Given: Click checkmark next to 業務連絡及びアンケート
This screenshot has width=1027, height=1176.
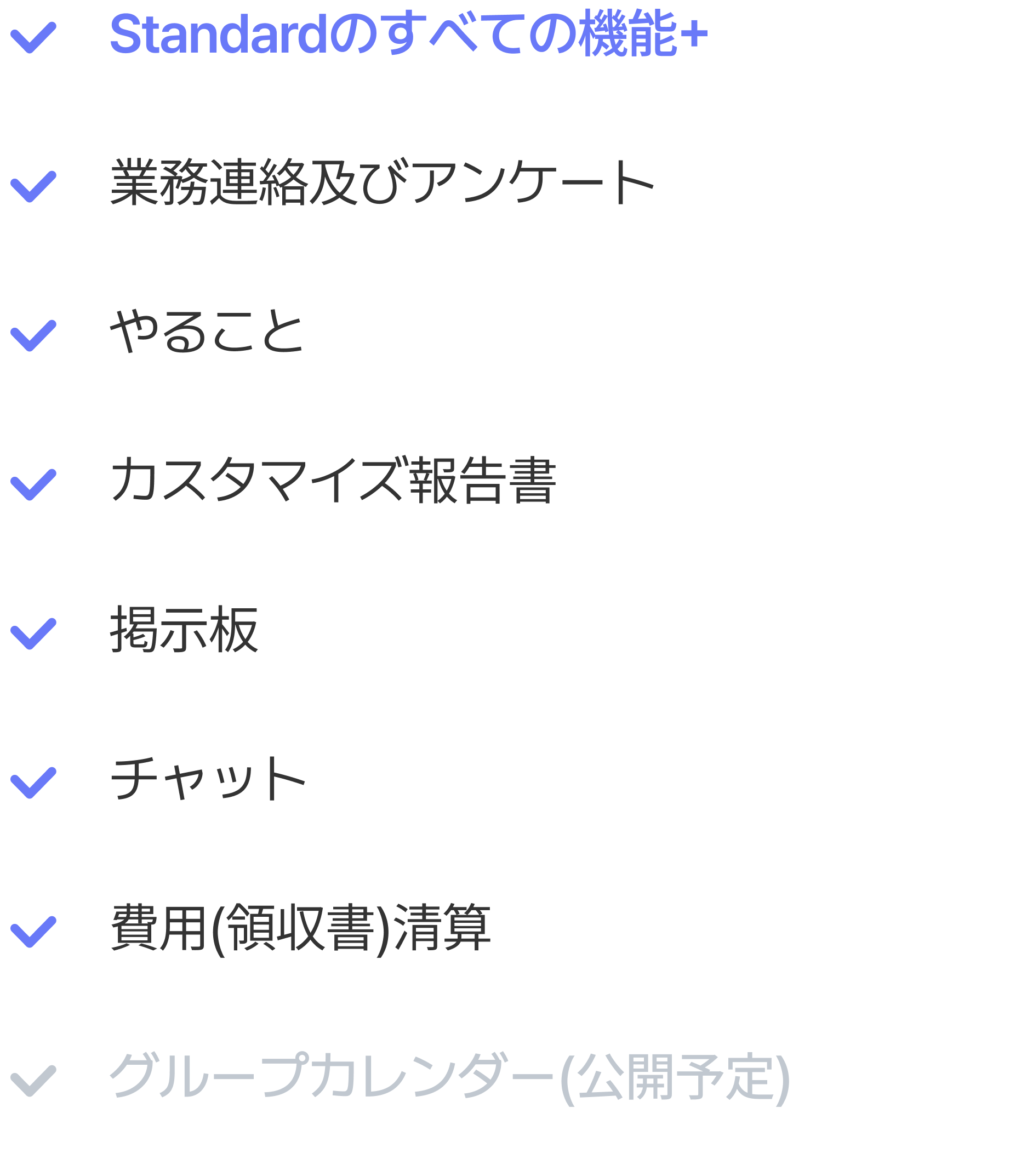Looking at the screenshot, I should [x=33, y=187].
